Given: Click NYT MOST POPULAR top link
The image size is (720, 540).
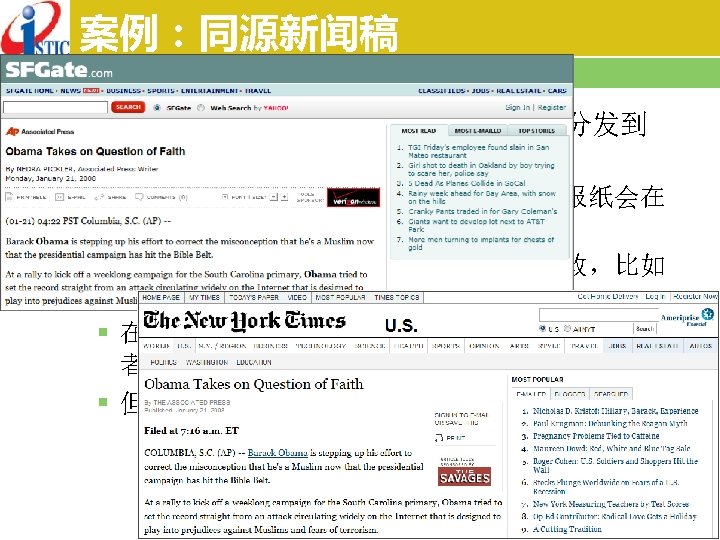Looking at the screenshot, I should pos(340,298).
